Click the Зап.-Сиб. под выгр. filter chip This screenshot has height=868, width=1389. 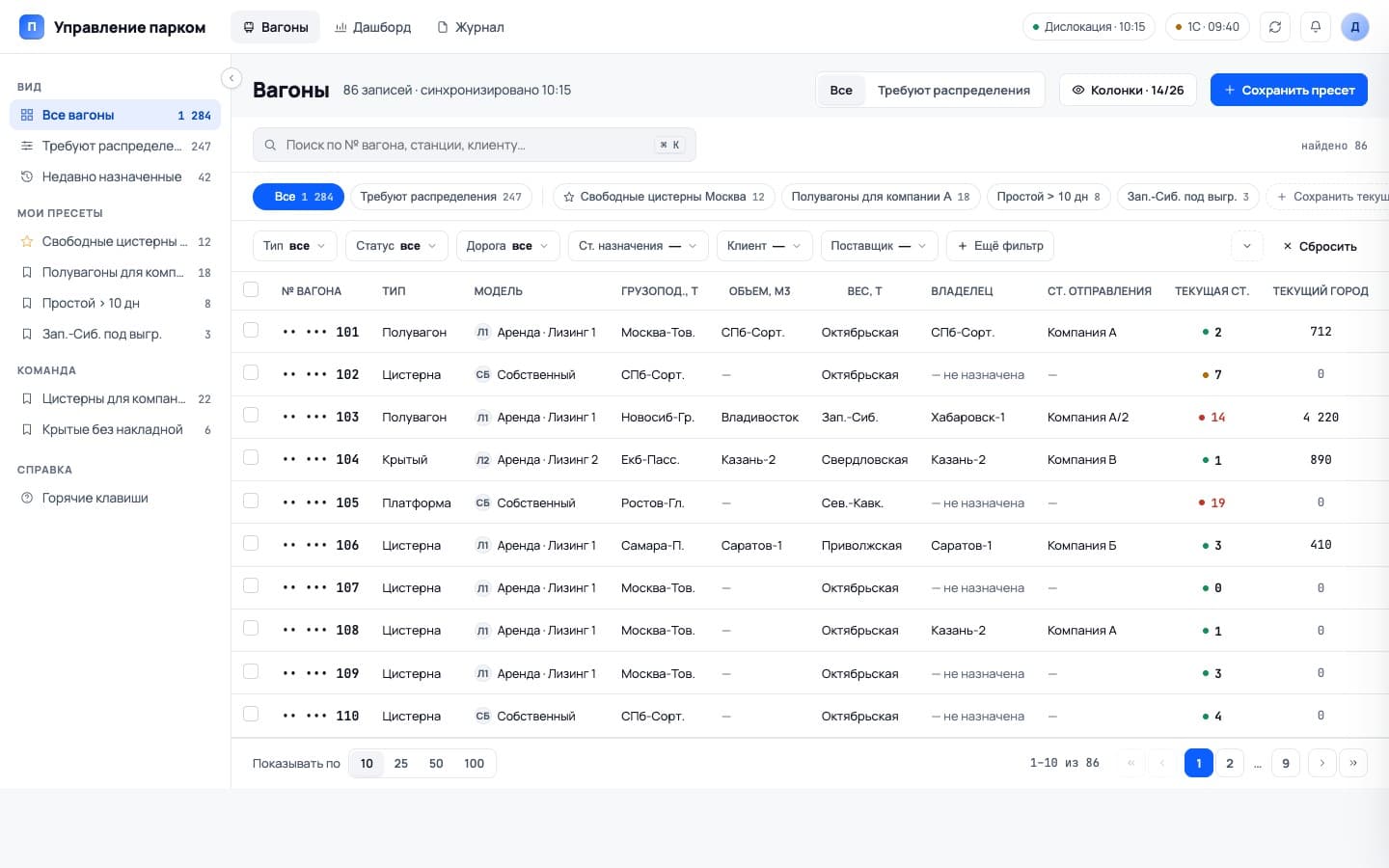coord(1188,197)
